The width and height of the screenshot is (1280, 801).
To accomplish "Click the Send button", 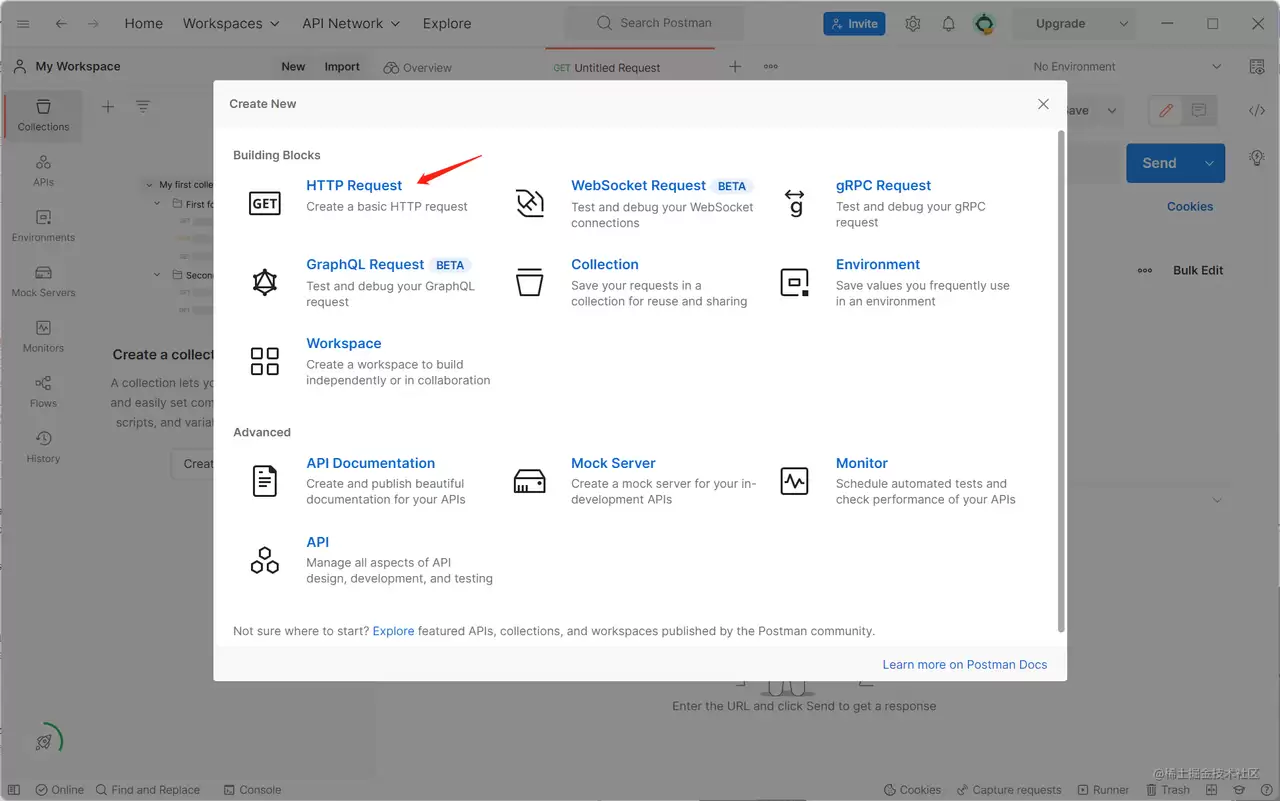I will (1160, 163).
